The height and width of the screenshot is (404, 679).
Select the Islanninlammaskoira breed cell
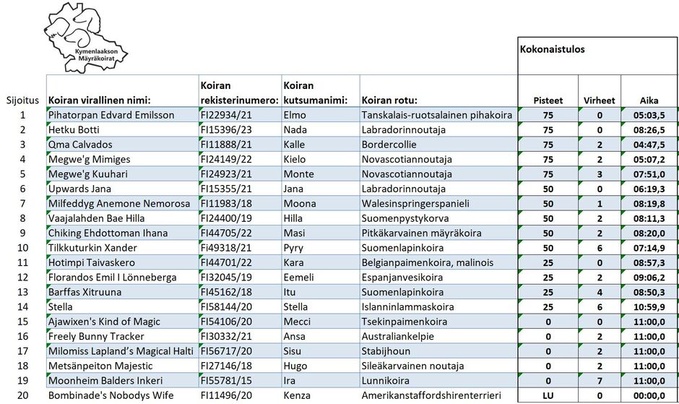click(x=412, y=304)
